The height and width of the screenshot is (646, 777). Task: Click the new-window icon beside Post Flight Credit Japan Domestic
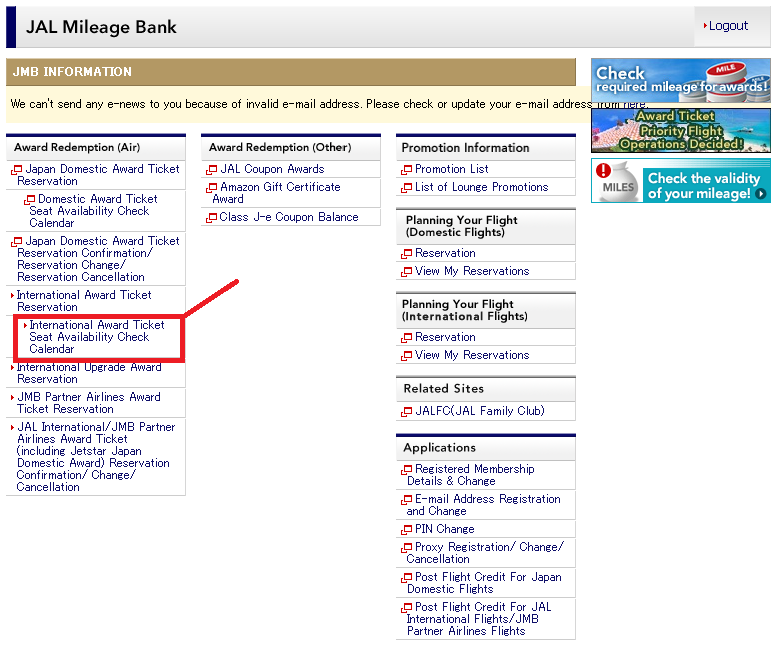(x=406, y=578)
